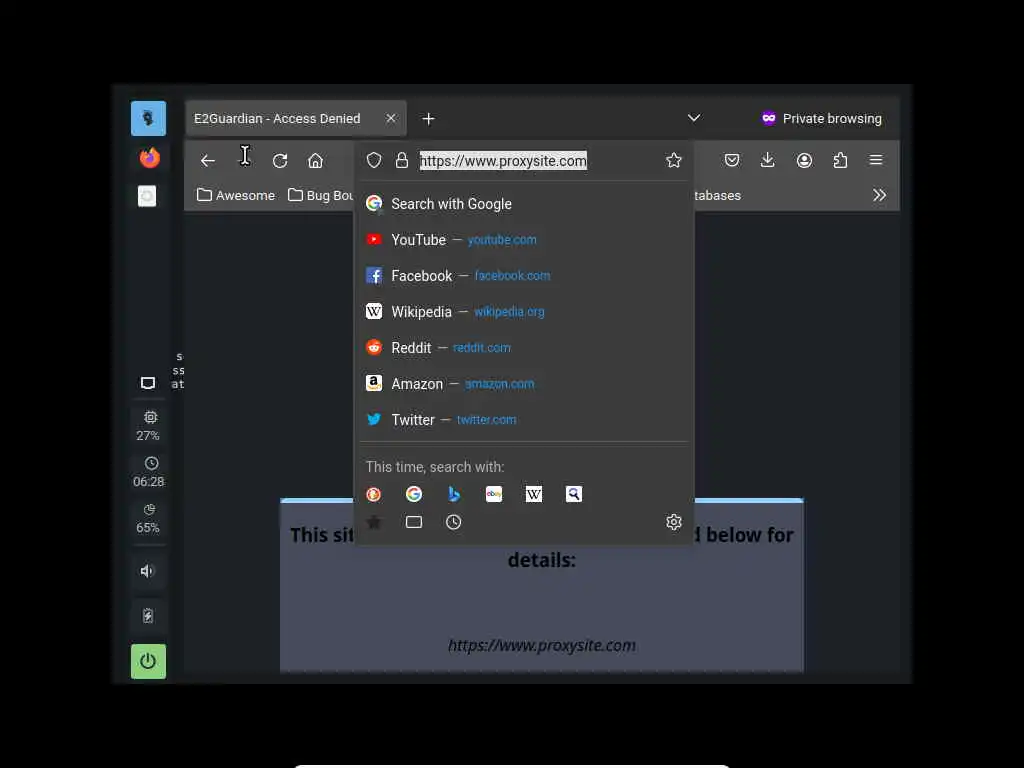Click the padlock site security icon
Image resolution: width=1024 pixels, height=768 pixels.
pyautogui.click(x=402, y=161)
